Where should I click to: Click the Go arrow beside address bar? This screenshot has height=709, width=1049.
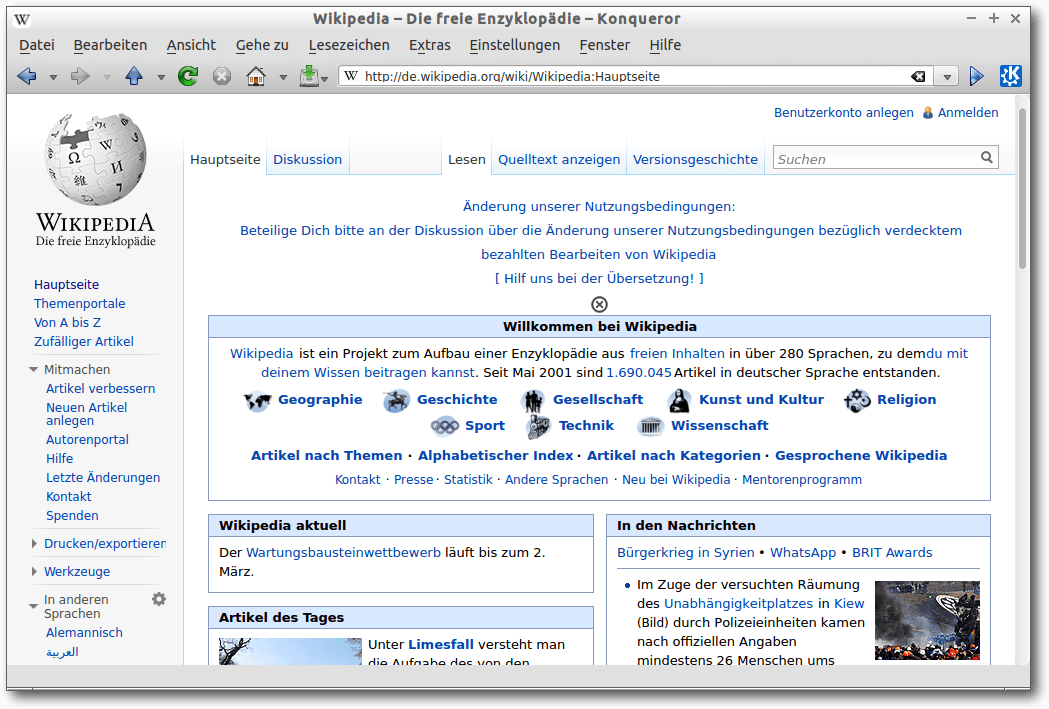[x=976, y=76]
